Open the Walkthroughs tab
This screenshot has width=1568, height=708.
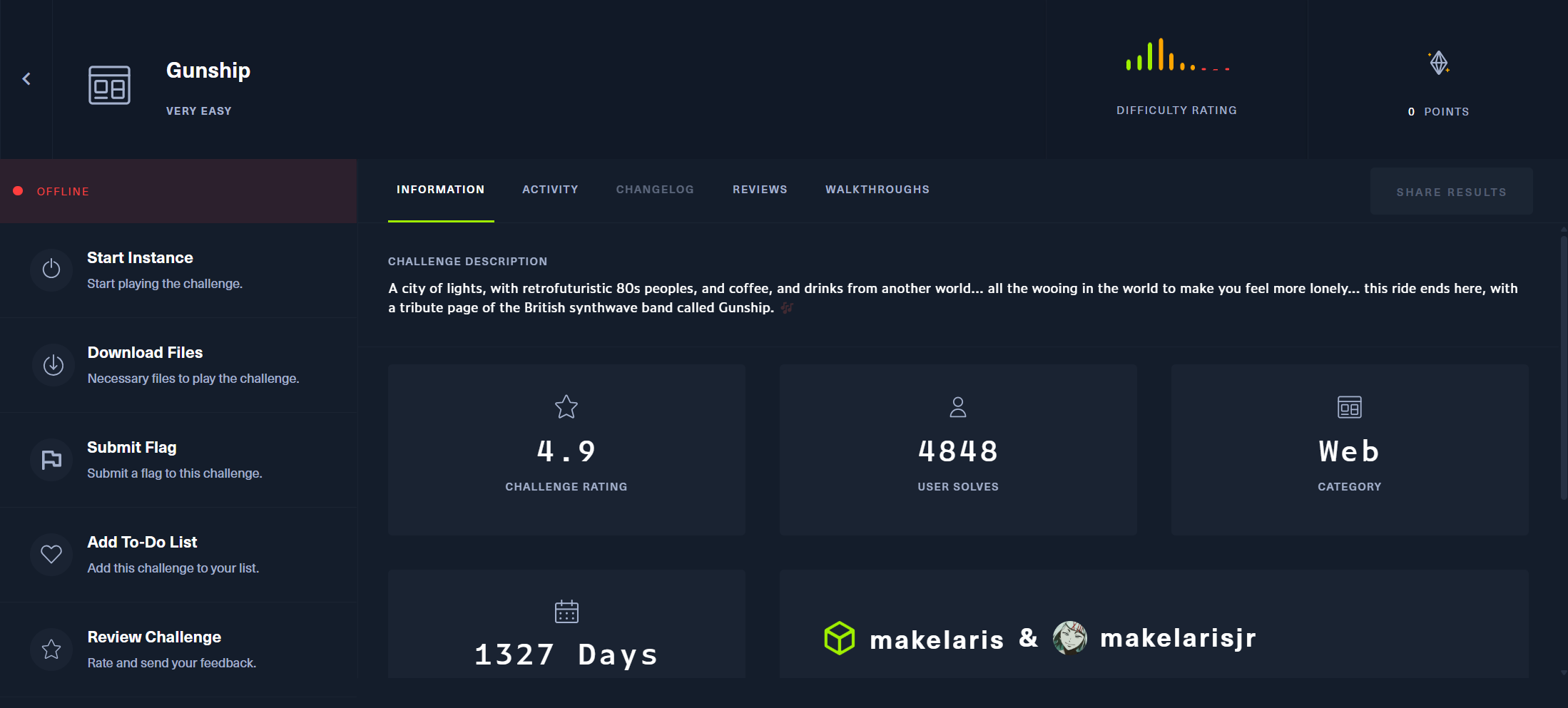coord(877,190)
